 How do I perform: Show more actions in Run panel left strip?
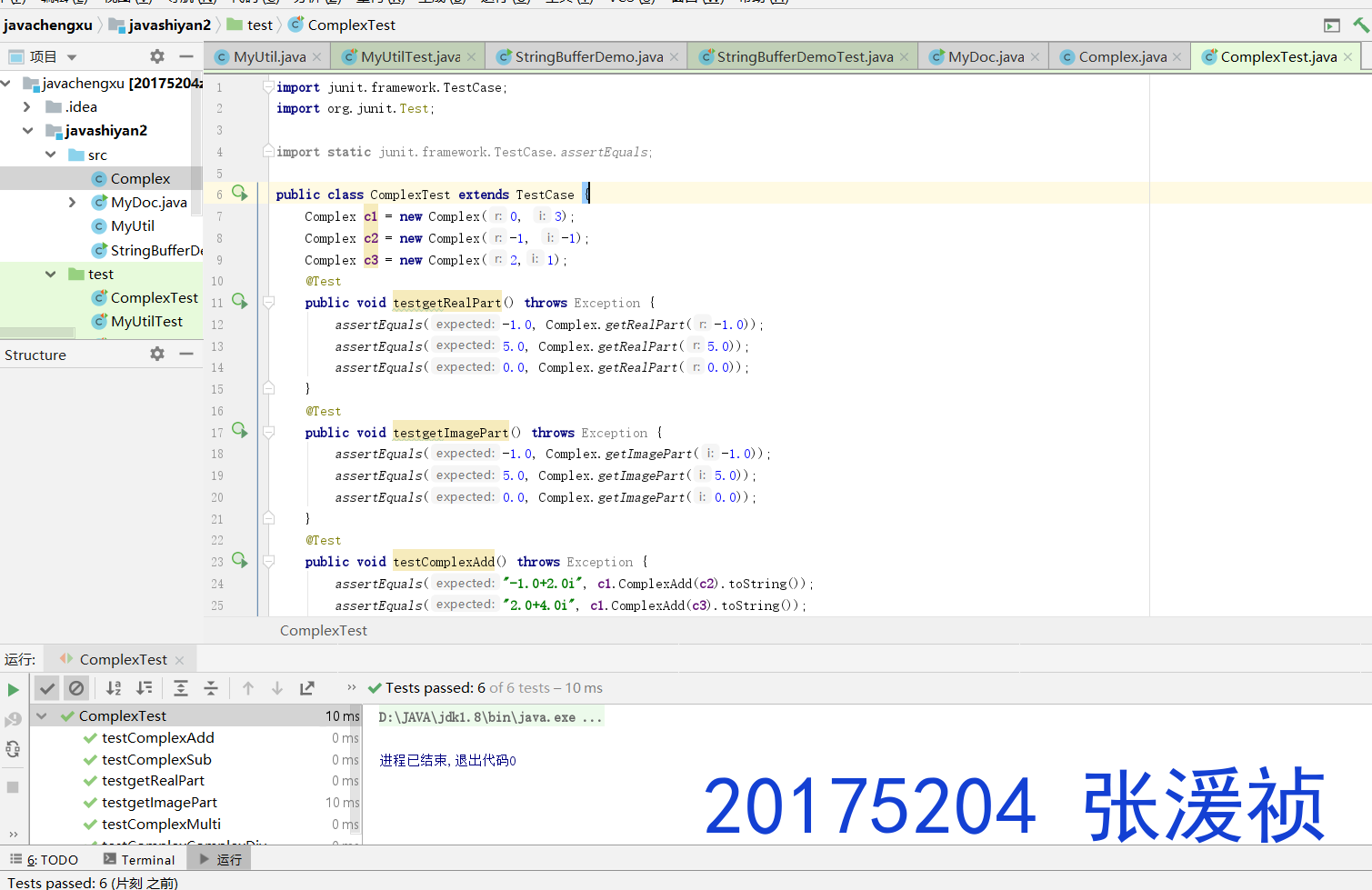pyautogui.click(x=13, y=834)
